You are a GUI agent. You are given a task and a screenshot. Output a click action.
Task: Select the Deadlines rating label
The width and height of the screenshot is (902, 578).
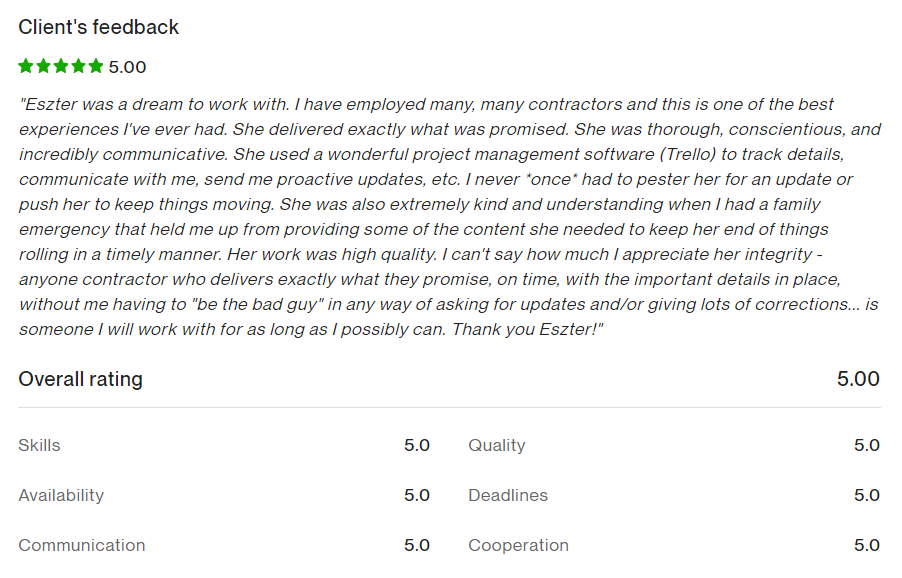pos(508,495)
